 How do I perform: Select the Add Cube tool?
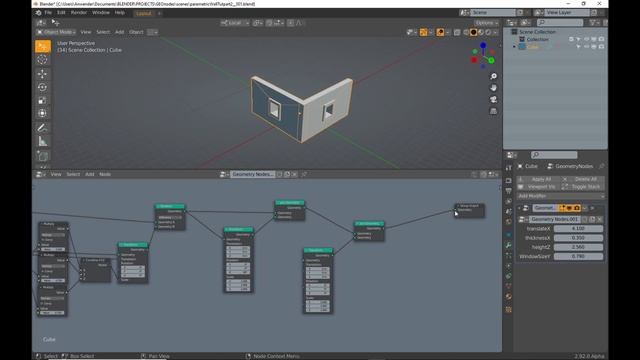click(x=42, y=156)
